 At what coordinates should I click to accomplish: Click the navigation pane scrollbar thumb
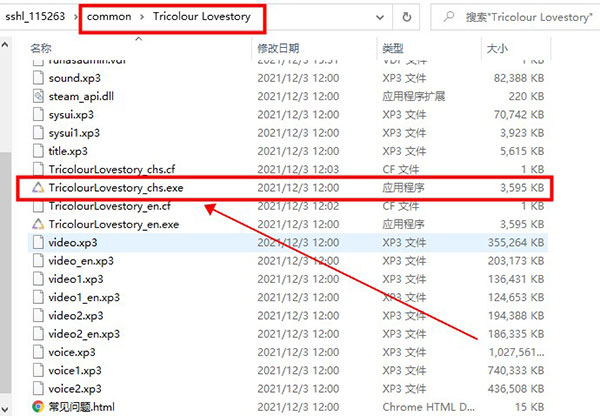click(x=5, y=272)
